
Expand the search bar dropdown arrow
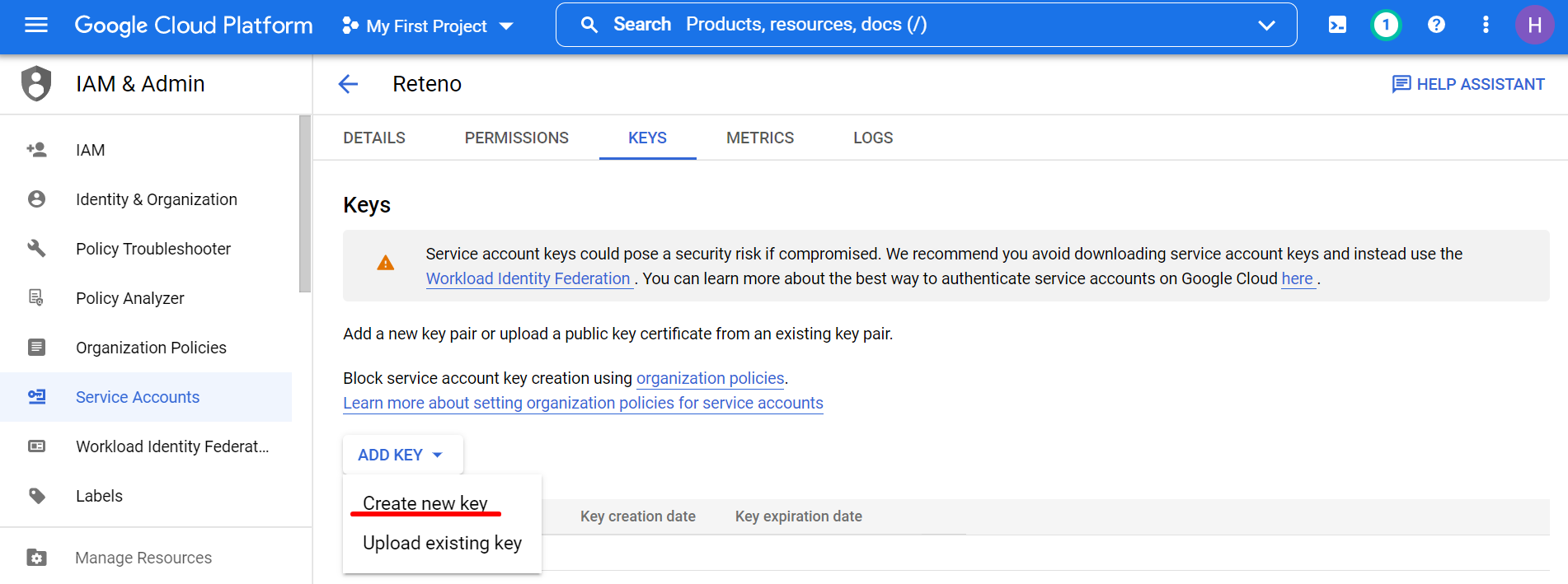[x=1266, y=26]
